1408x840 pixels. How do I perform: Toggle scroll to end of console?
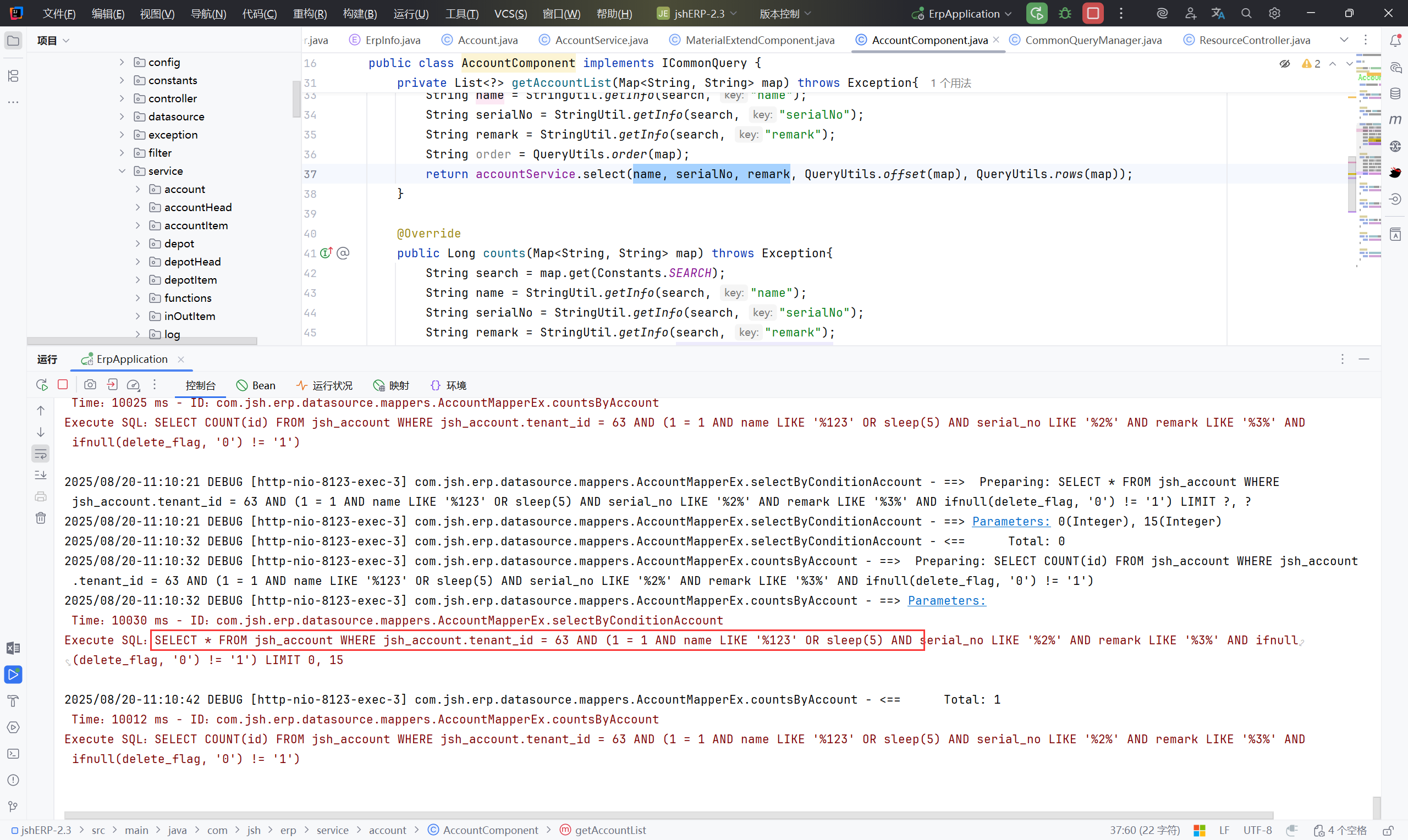(41, 475)
